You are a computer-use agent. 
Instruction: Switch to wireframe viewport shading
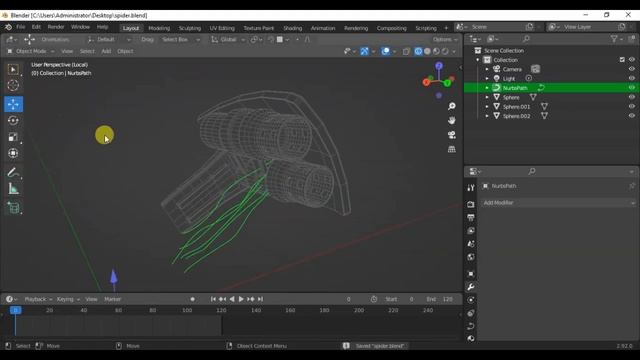[x=418, y=51]
